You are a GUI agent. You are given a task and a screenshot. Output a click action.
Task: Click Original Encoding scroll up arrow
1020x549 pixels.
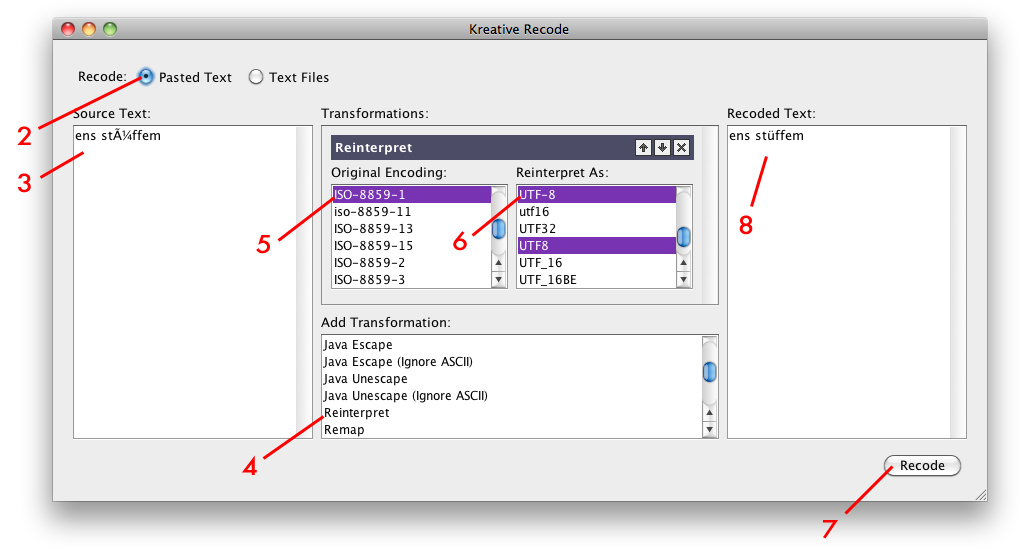point(499,263)
